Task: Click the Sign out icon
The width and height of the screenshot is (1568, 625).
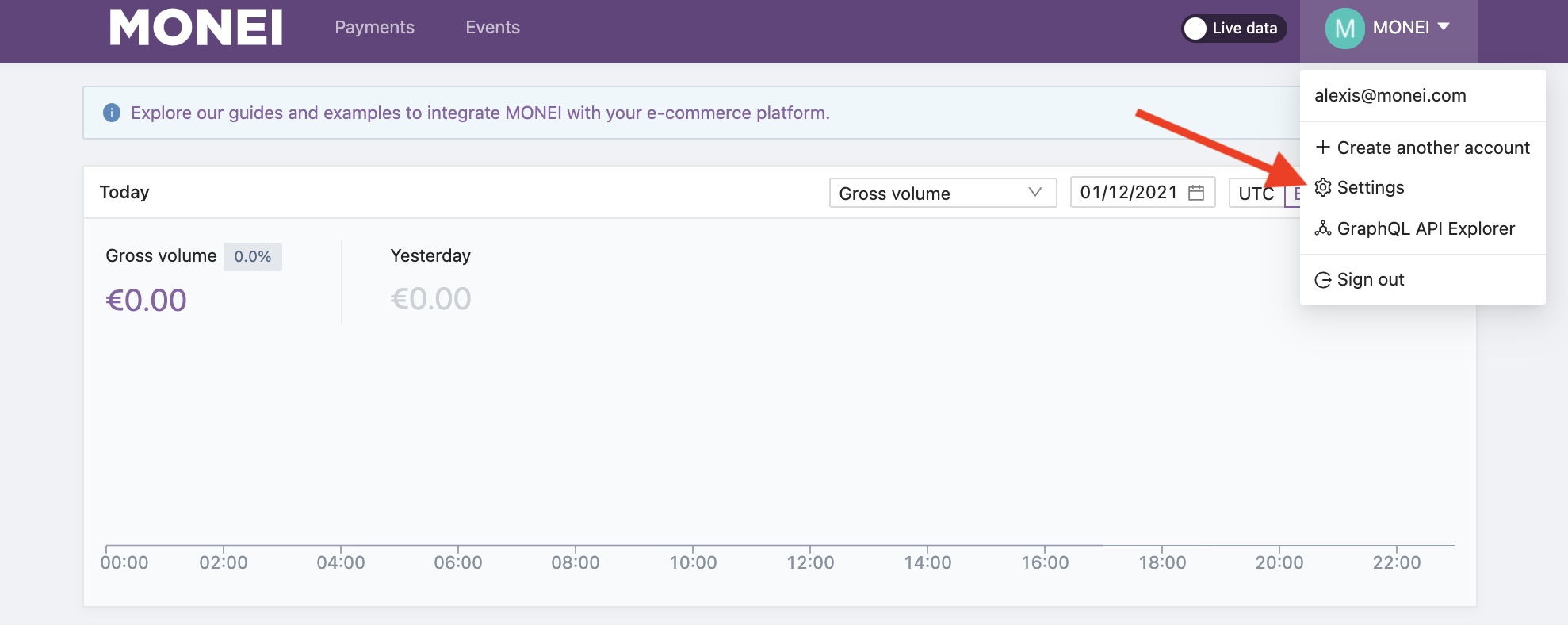Action: pyautogui.click(x=1323, y=280)
